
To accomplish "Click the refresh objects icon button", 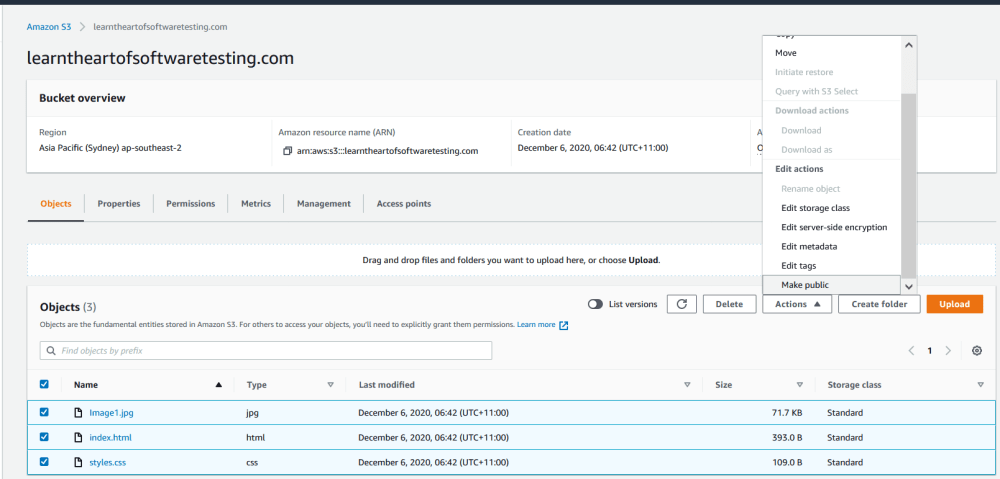I will [681, 304].
